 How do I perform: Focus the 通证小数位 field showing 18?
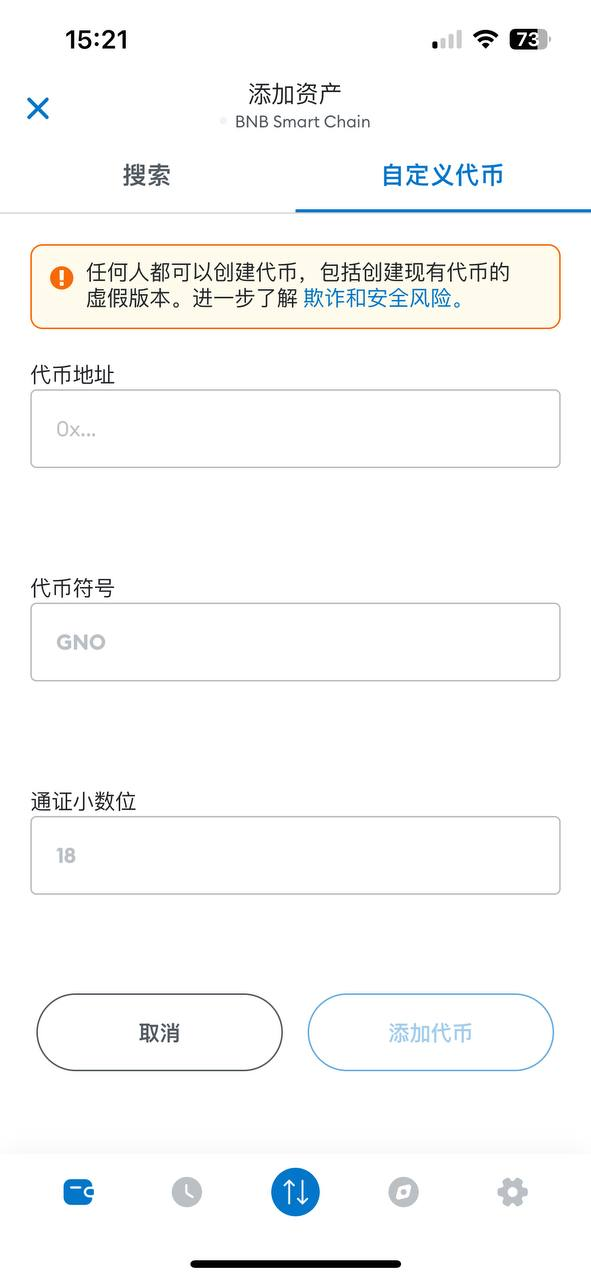pyautogui.click(x=295, y=855)
